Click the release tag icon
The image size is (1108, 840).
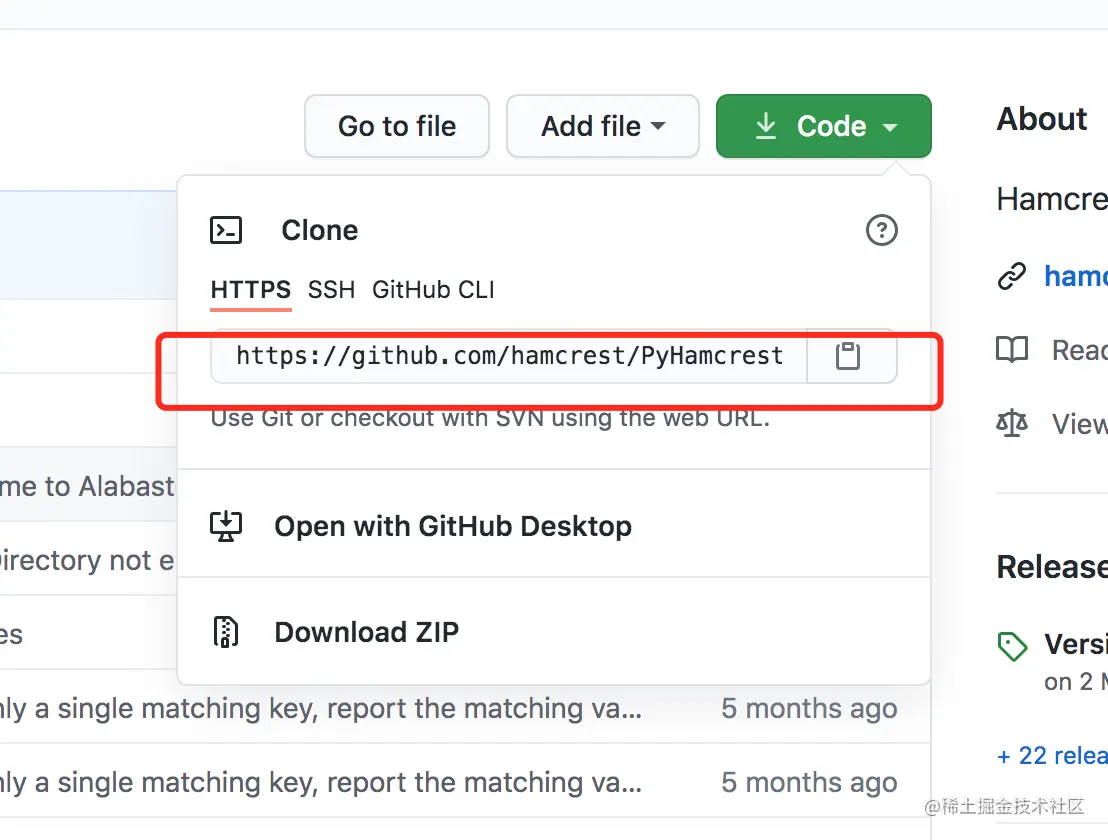pos(1013,646)
